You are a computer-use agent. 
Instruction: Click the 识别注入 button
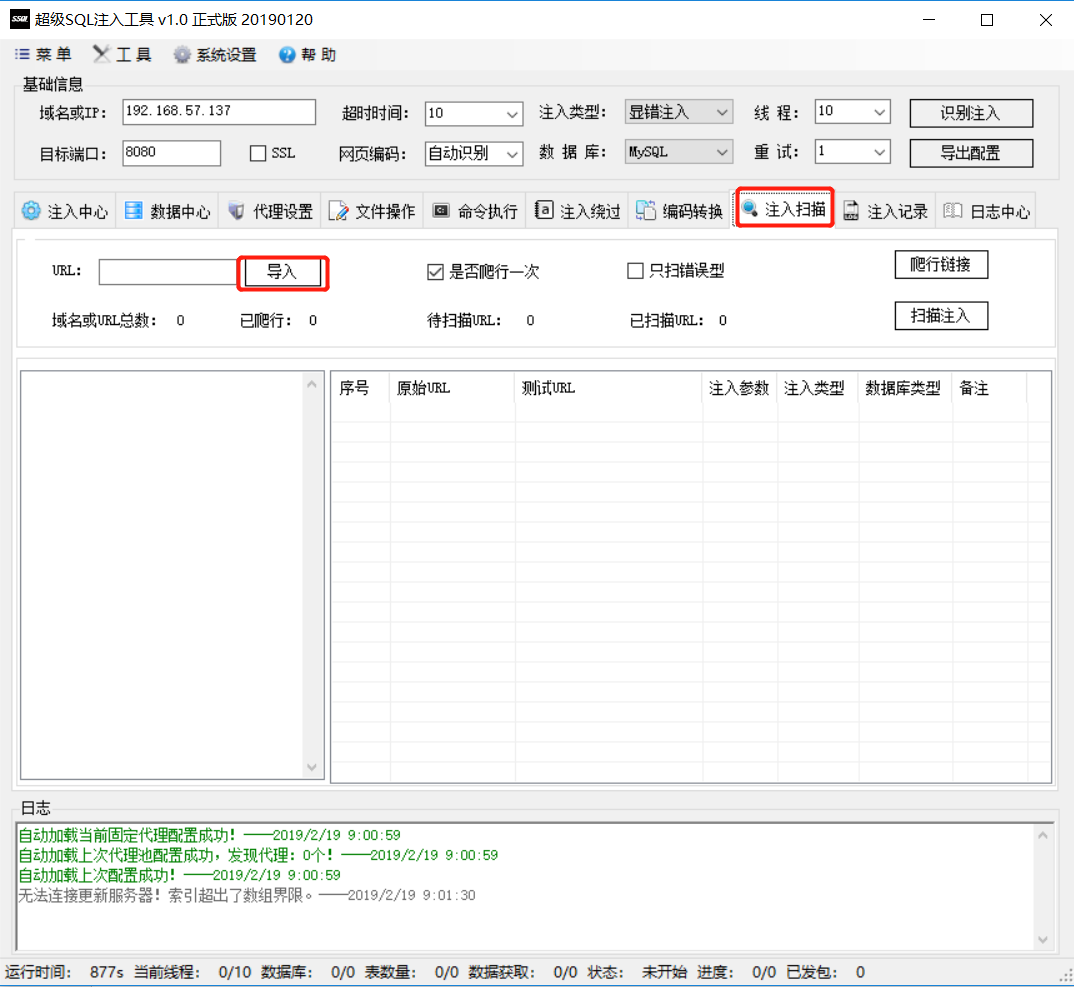[971, 113]
